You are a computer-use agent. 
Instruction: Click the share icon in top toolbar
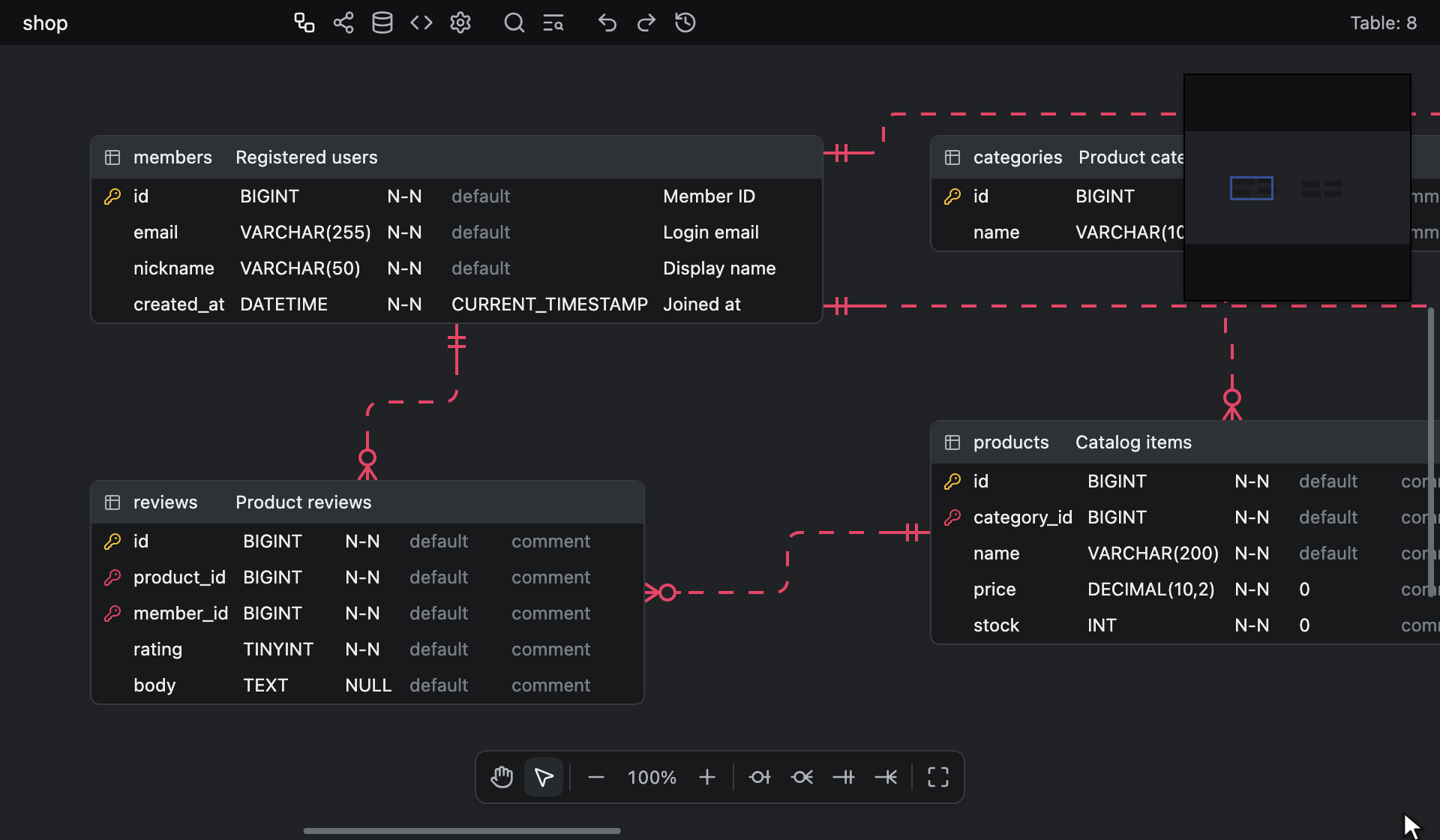pos(343,22)
